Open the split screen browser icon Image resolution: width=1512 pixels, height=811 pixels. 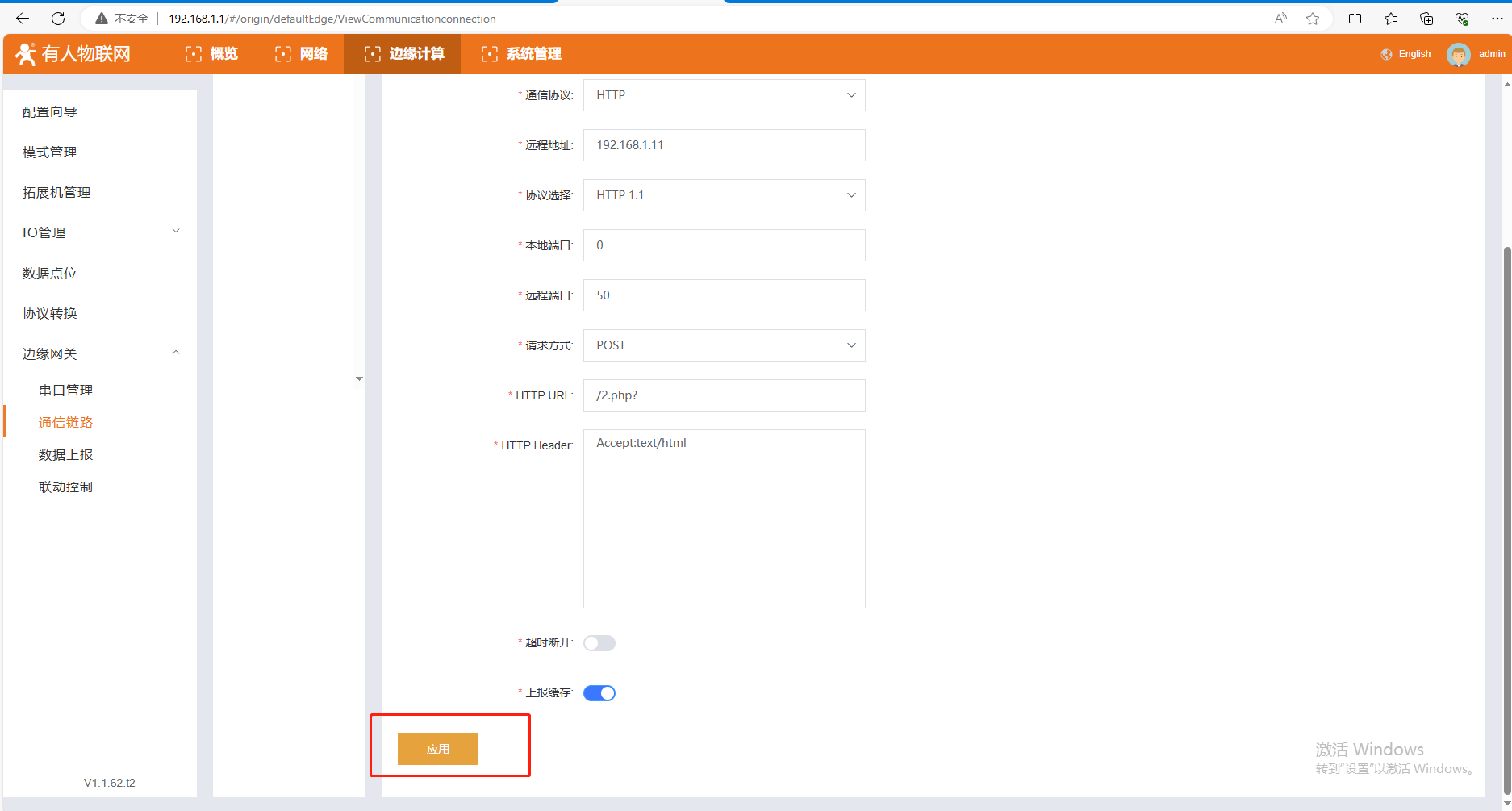[1355, 19]
